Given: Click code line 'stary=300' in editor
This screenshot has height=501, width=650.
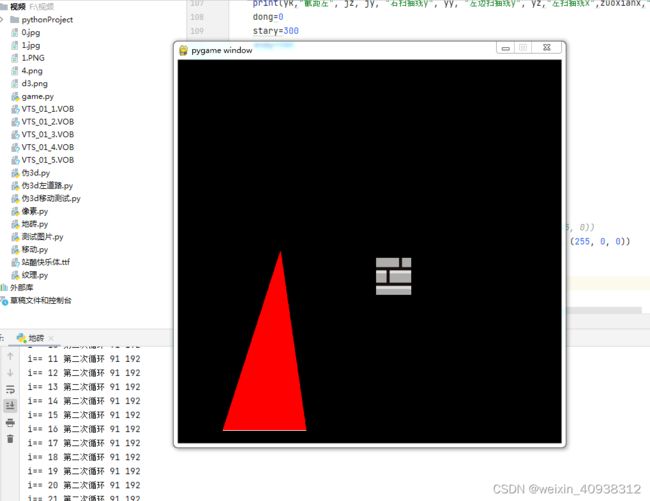Looking at the screenshot, I should (x=276, y=31).
